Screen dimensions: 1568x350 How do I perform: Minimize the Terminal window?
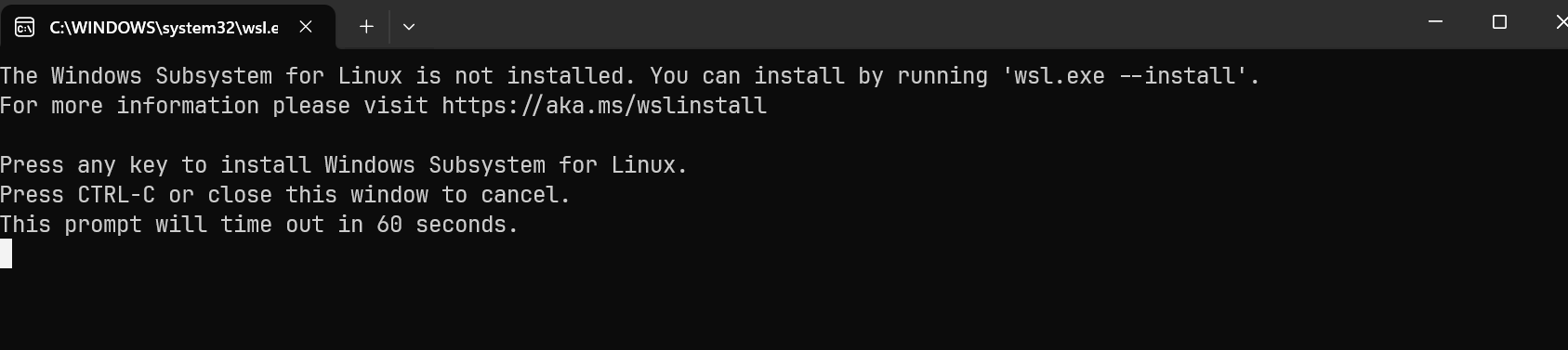pyautogui.click(x=1435, y=21)
